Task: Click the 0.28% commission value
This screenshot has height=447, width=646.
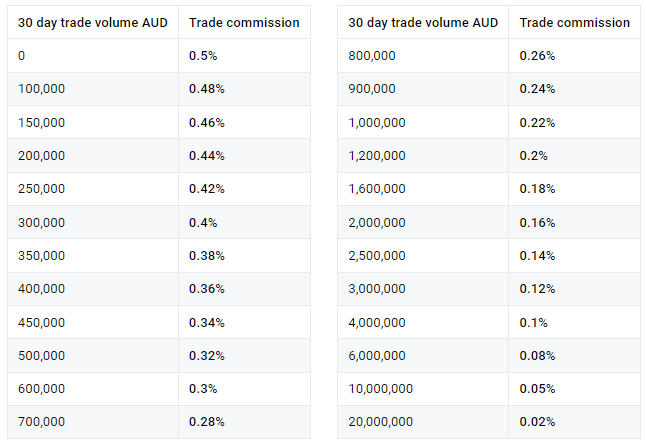Action: pos(207,421)
